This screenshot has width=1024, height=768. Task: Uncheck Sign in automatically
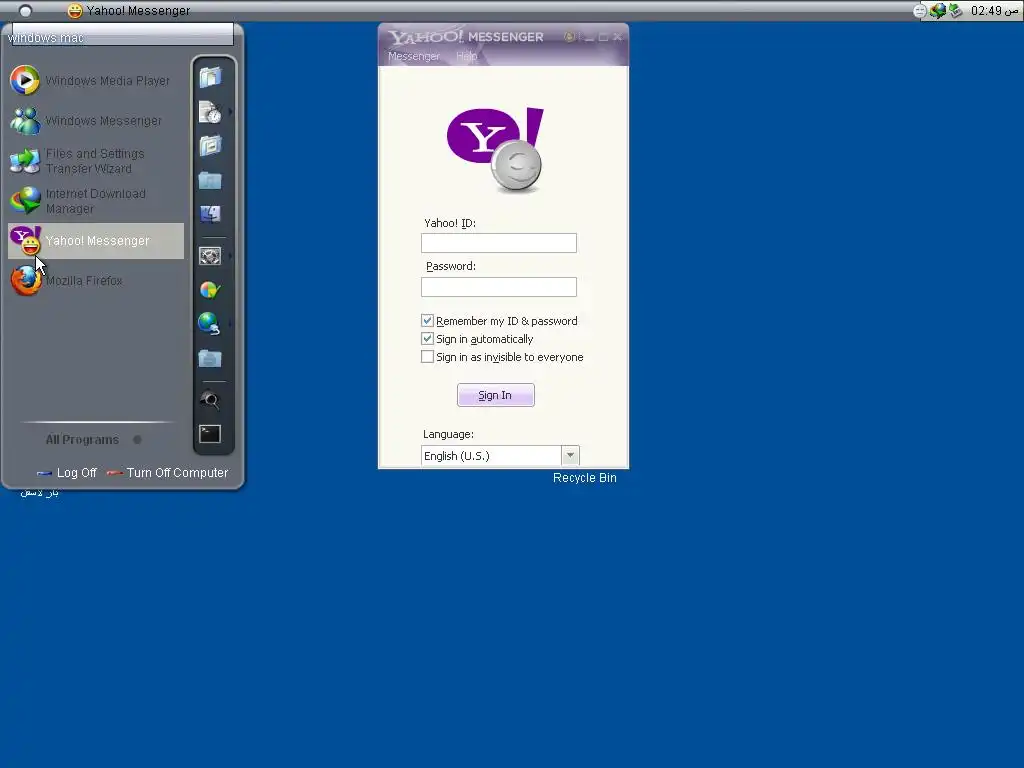[x=427, y=338]
